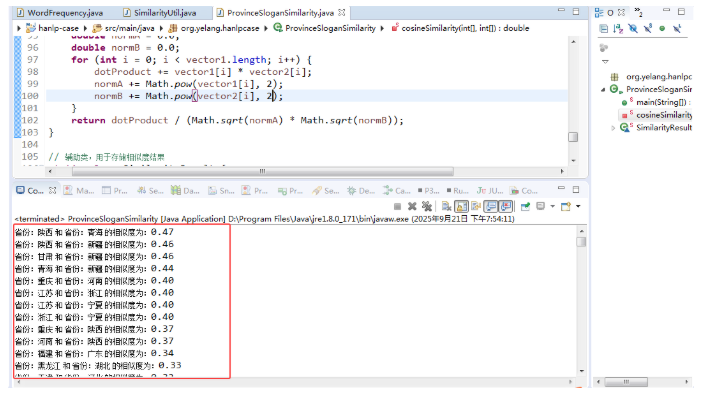The image size is (704, 397).
Task: Expand breadcrumb arrow after hanlp-case
Action: point(85,28)
